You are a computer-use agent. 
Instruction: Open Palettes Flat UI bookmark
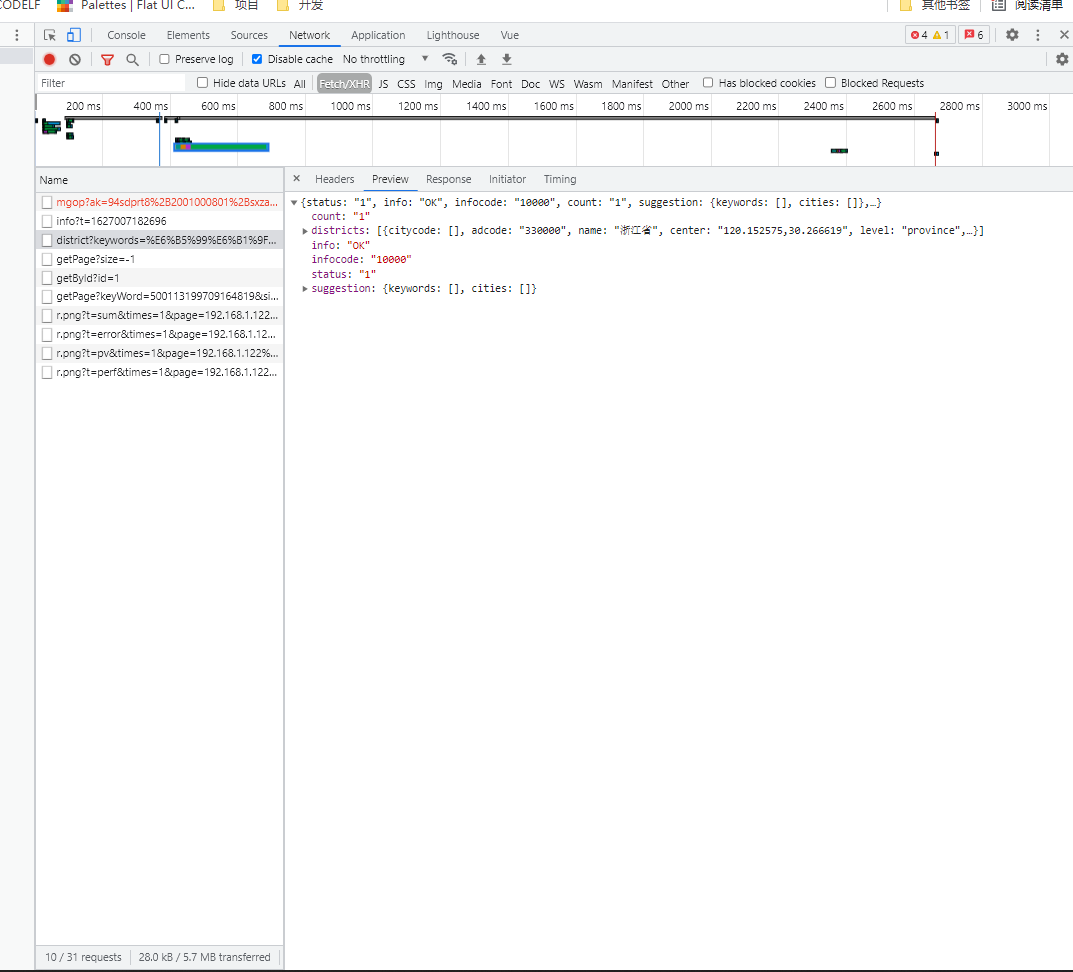[127, 5]
